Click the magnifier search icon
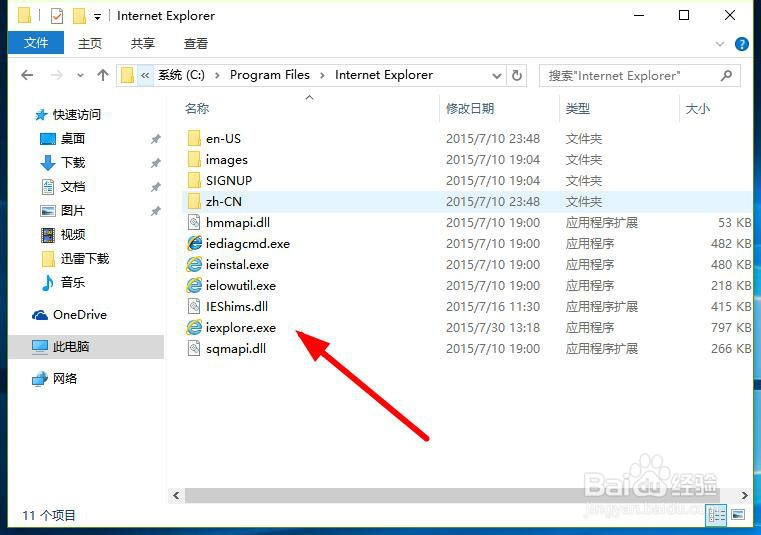 coord(727,75)
